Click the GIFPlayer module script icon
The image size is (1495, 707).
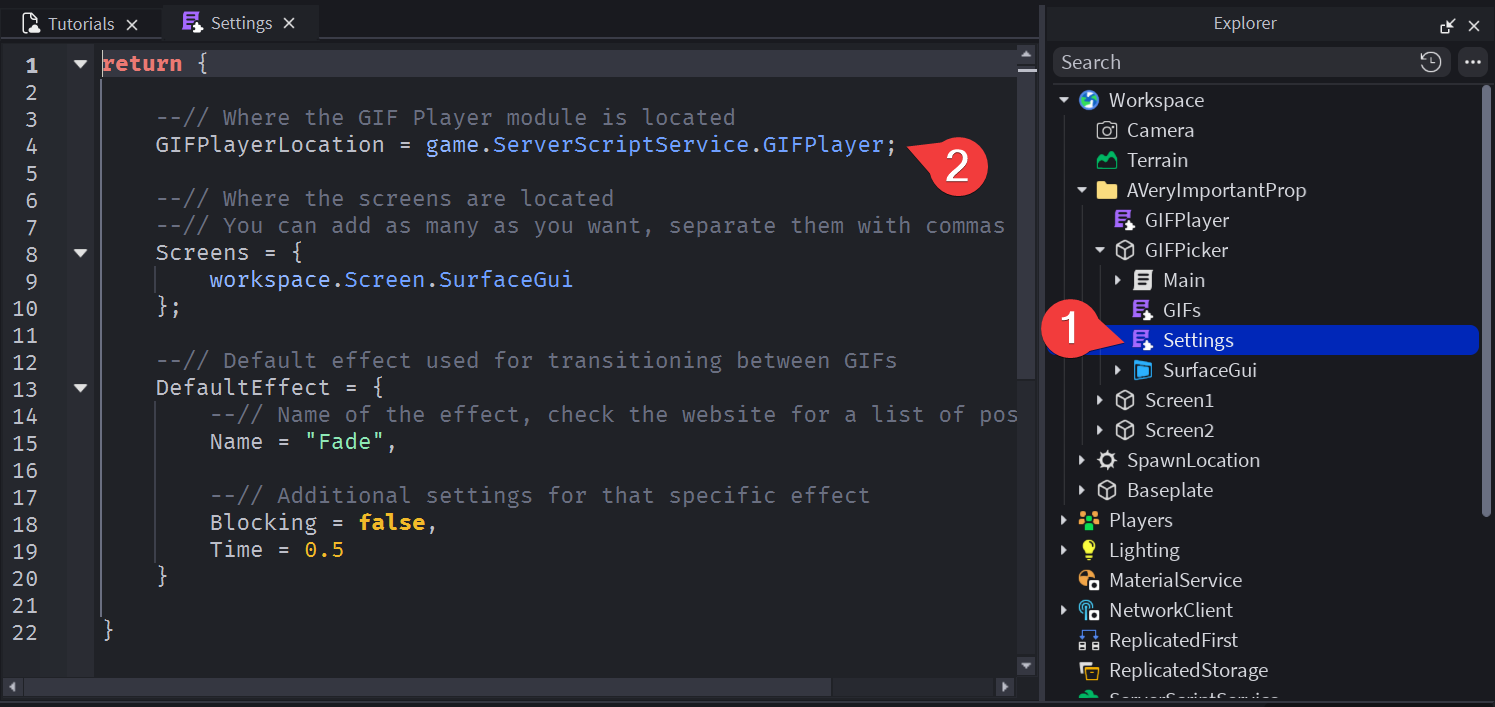tap(1124, 220)
